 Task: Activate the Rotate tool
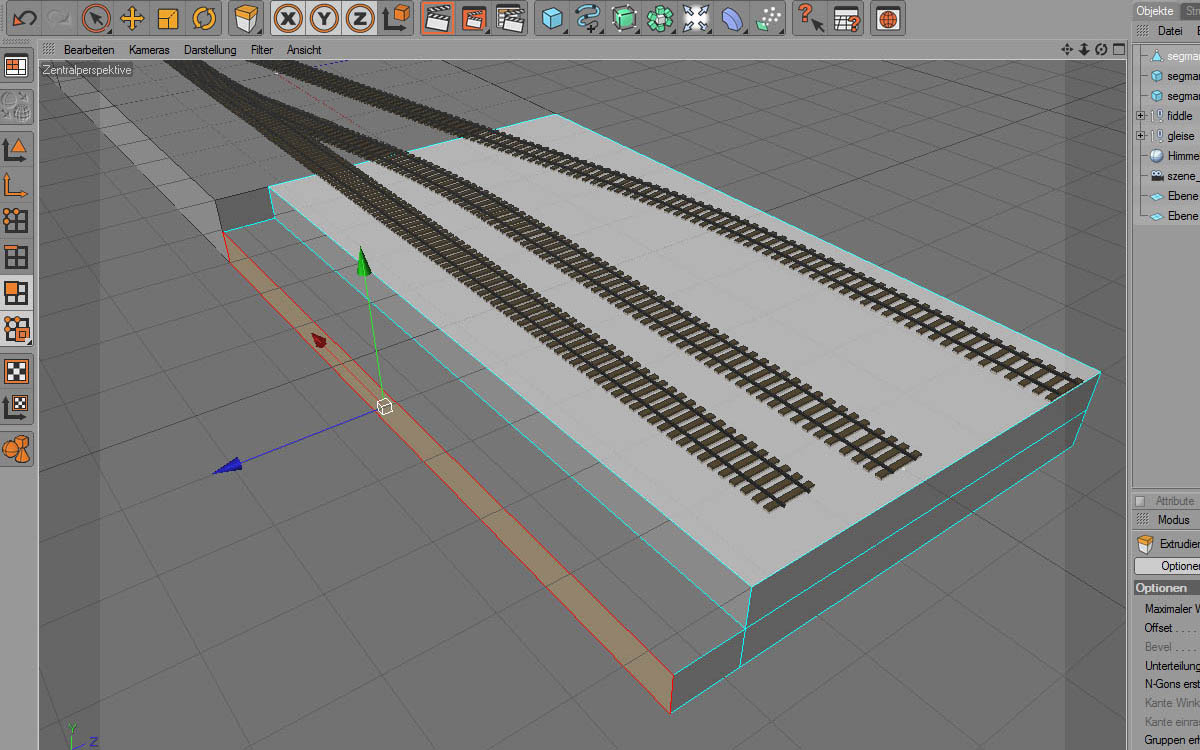[203, 18]
